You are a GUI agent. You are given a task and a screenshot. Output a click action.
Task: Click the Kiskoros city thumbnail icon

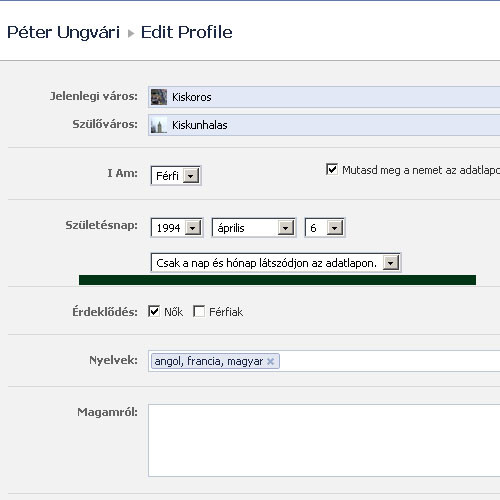pyautogui.click(x=159, y=97)
